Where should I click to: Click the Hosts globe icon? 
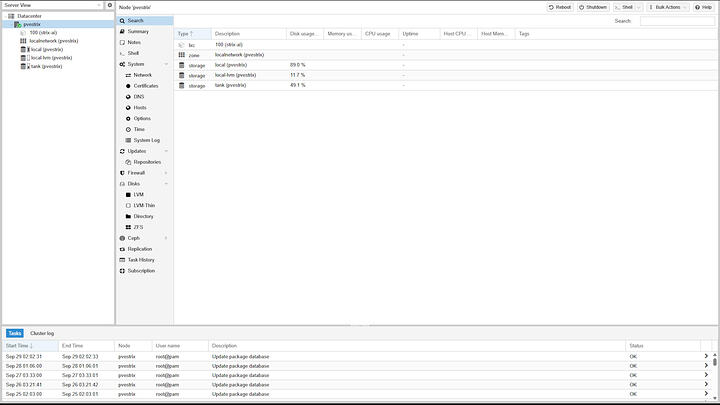pyautogui.click(x=128, y=107)
